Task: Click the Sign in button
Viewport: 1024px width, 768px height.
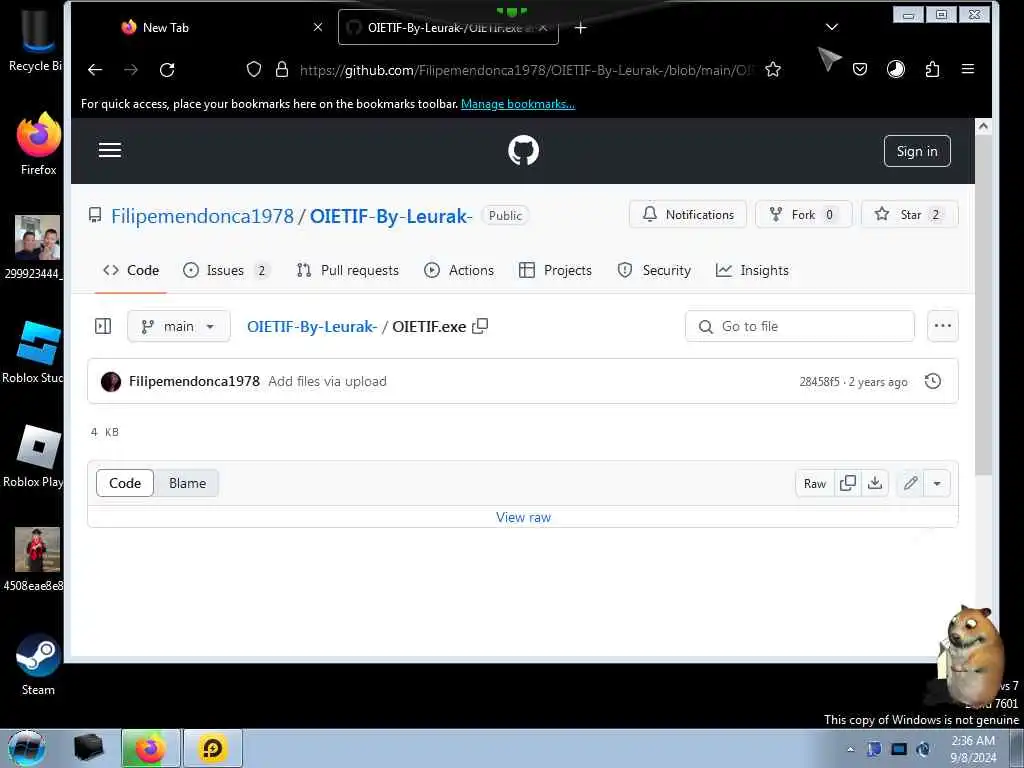Action: pos(917,151)
